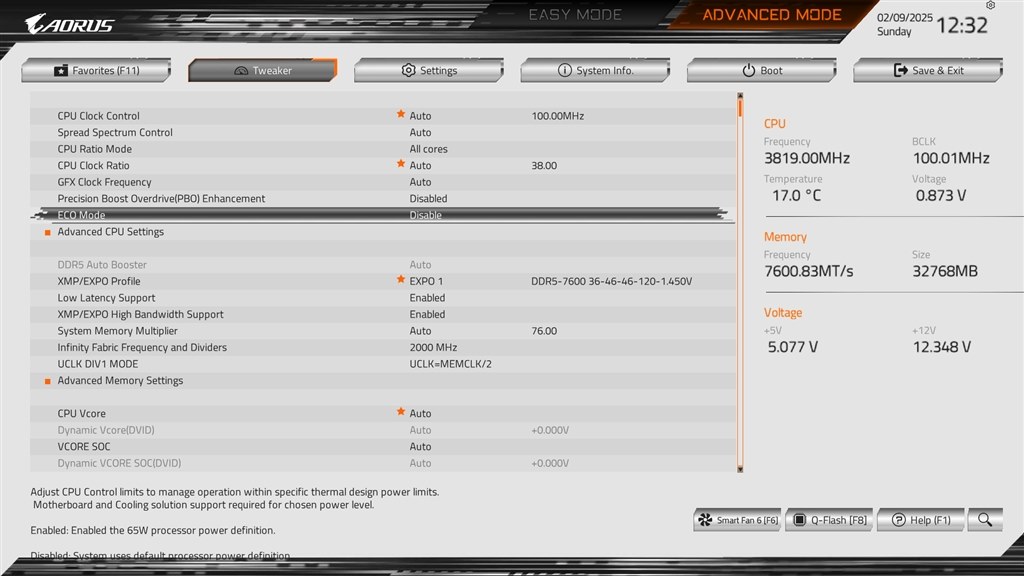Select the CPU Clock Control row label
Screen dimensions: 1024x576
(x=99, y=116)
